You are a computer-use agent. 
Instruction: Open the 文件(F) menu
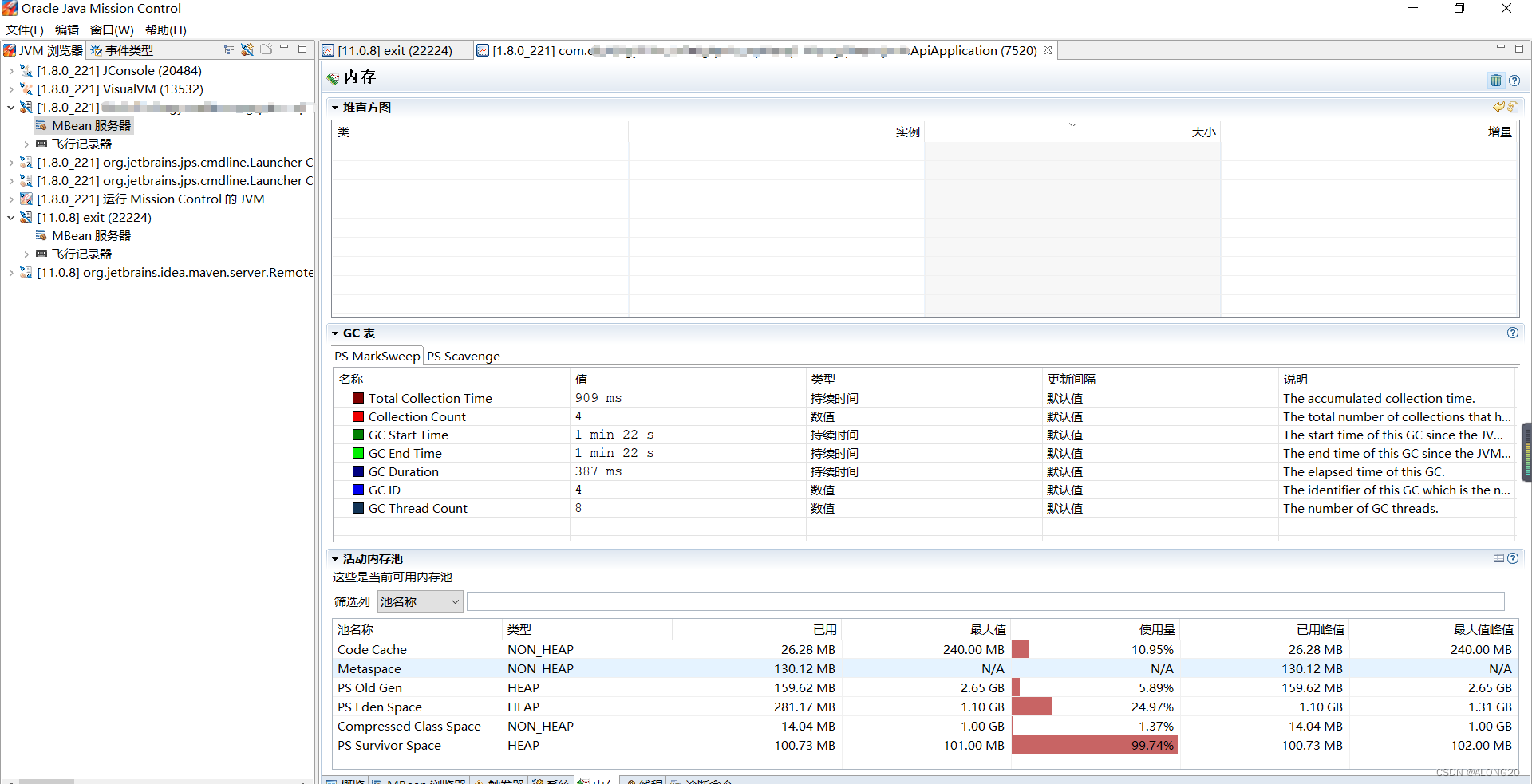(25, 30)
